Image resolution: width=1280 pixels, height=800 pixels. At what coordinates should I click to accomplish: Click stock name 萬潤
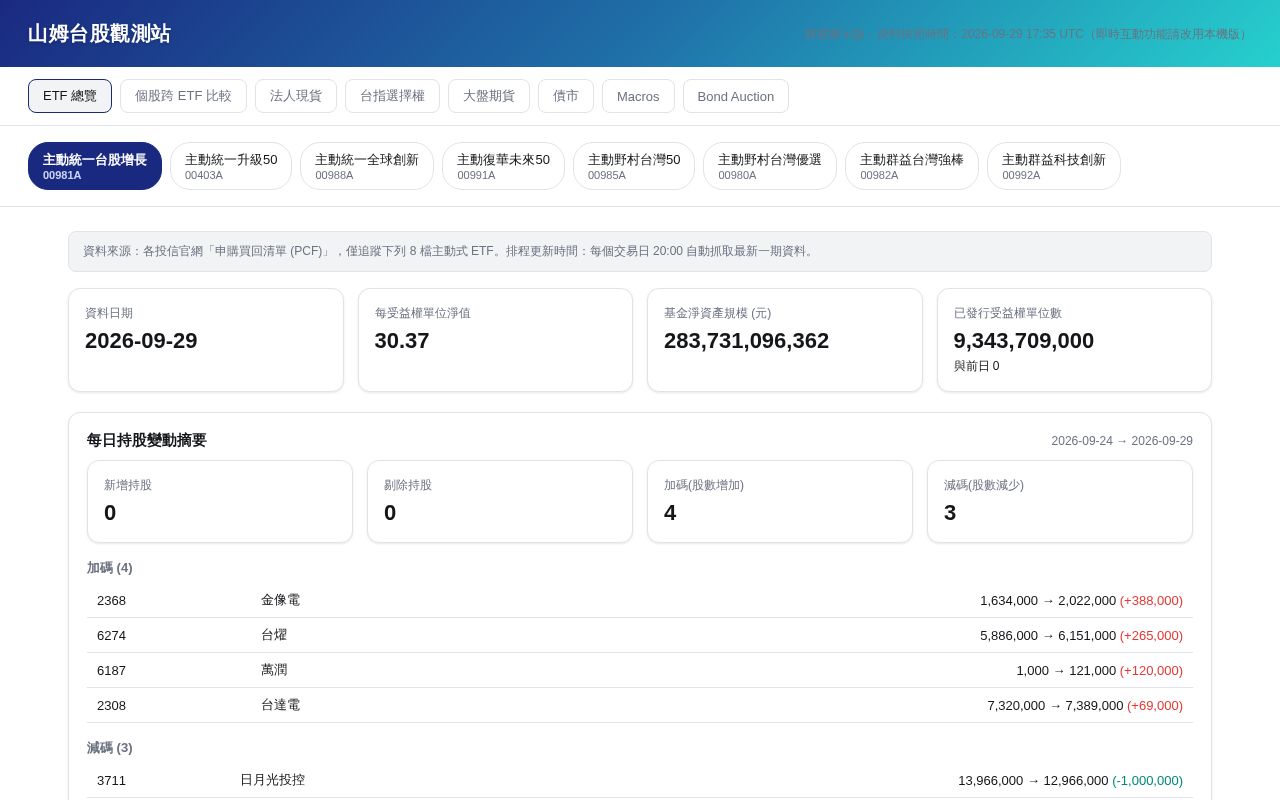tap(274, 670)
